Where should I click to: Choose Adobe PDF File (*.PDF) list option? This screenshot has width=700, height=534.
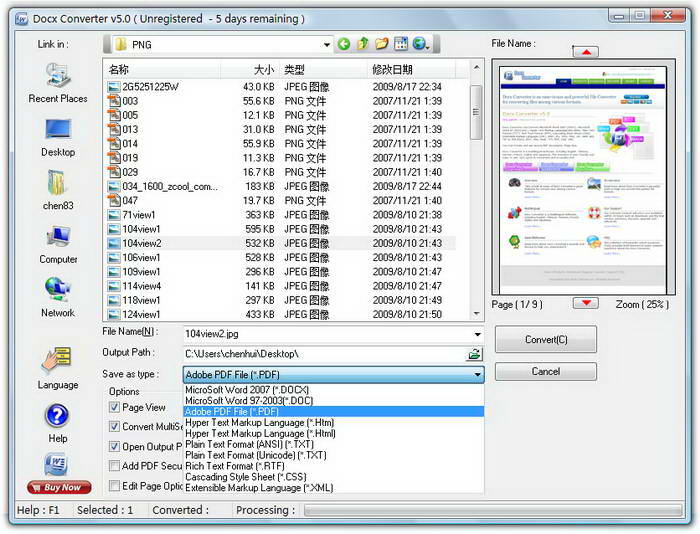coord(333,412)
